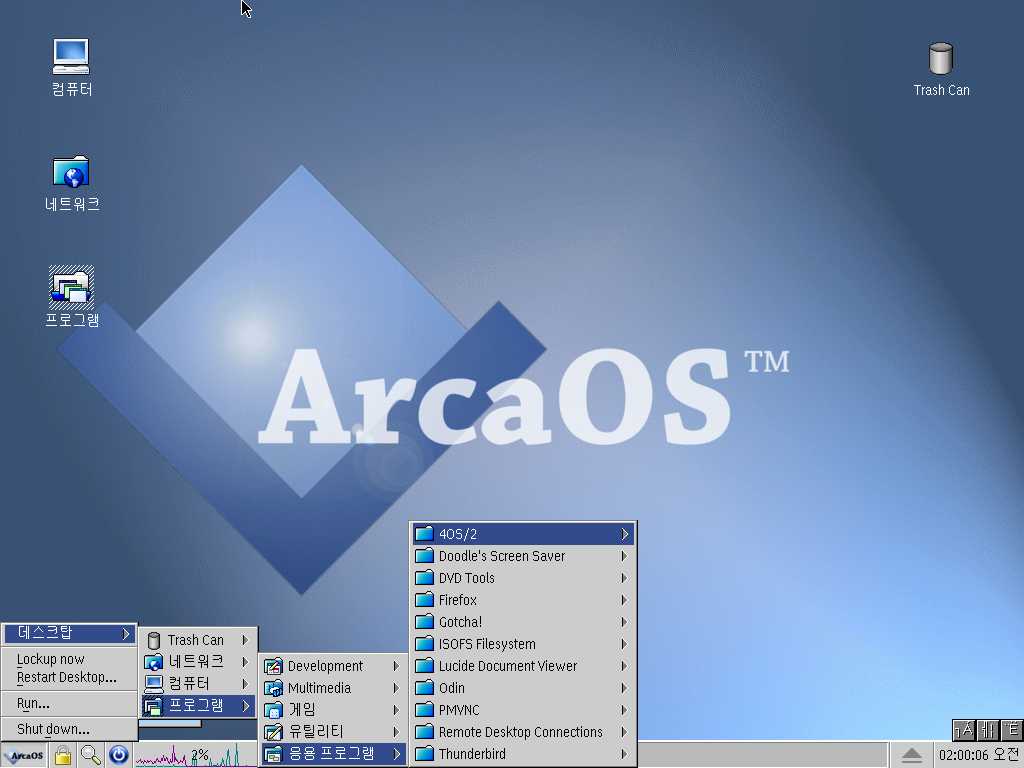Toggle the Korean/English ㄱA input mode button
Viewport: 1024px width, 768px height.
(x=963, y=730)
